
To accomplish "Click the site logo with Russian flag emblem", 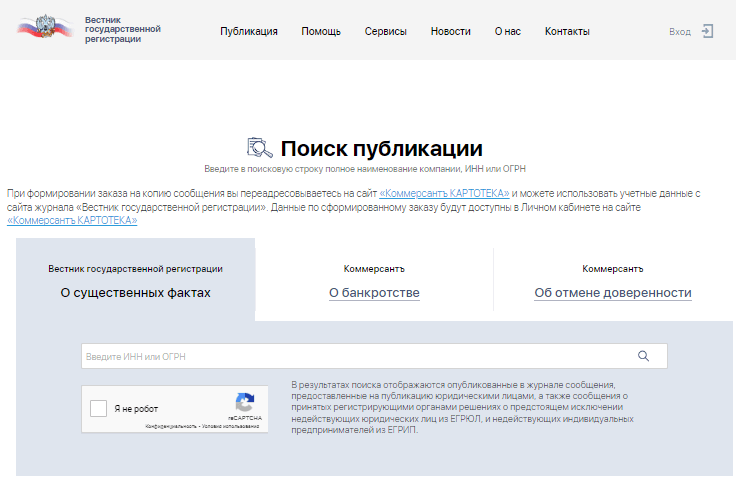I will click(45, 26).
